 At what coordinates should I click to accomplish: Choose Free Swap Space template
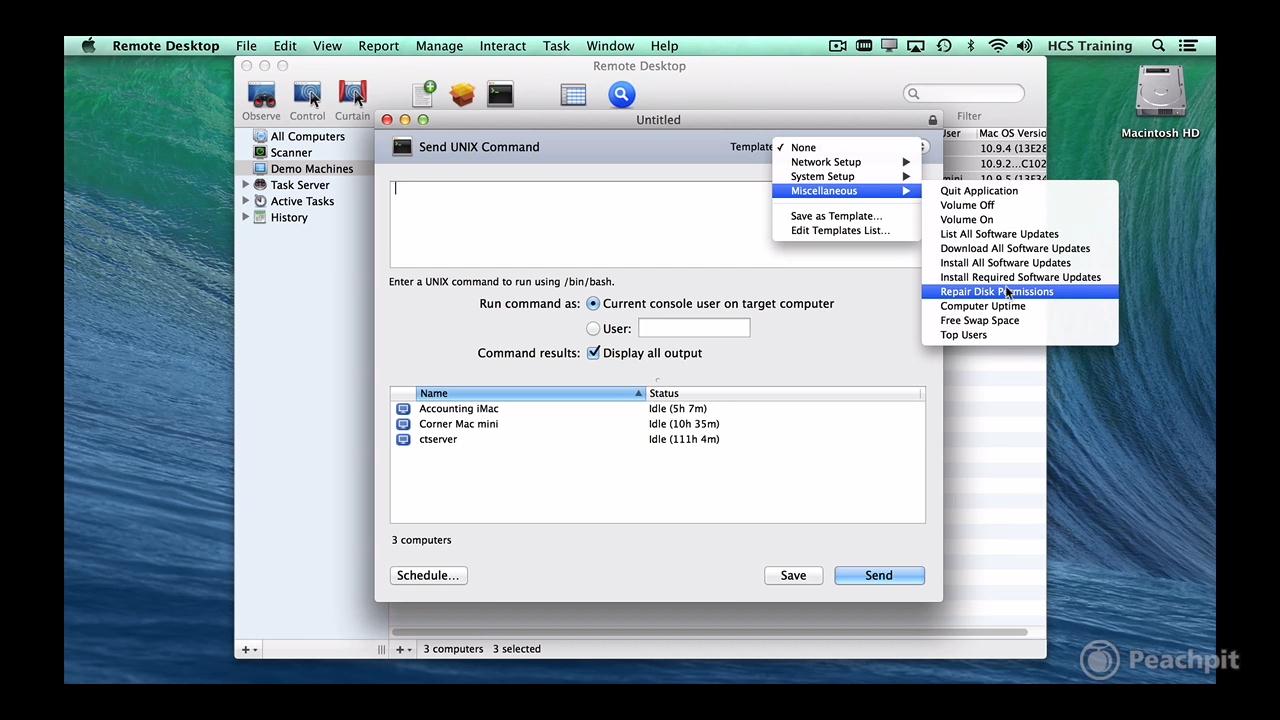coord(1020,321)
